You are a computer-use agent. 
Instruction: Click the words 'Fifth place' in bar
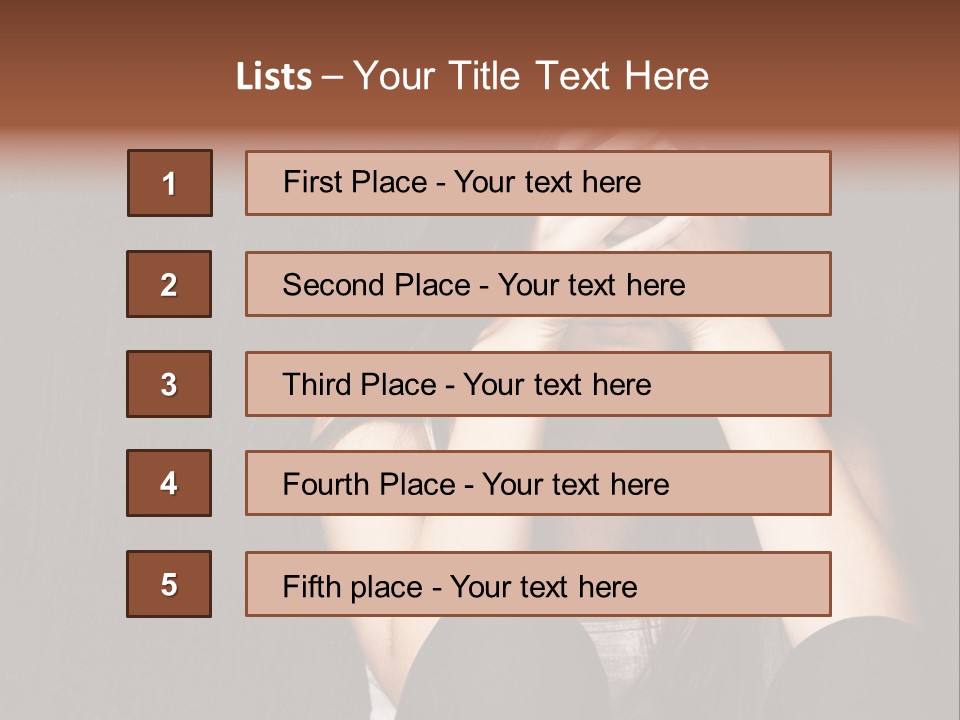click(x=353, y=587)
